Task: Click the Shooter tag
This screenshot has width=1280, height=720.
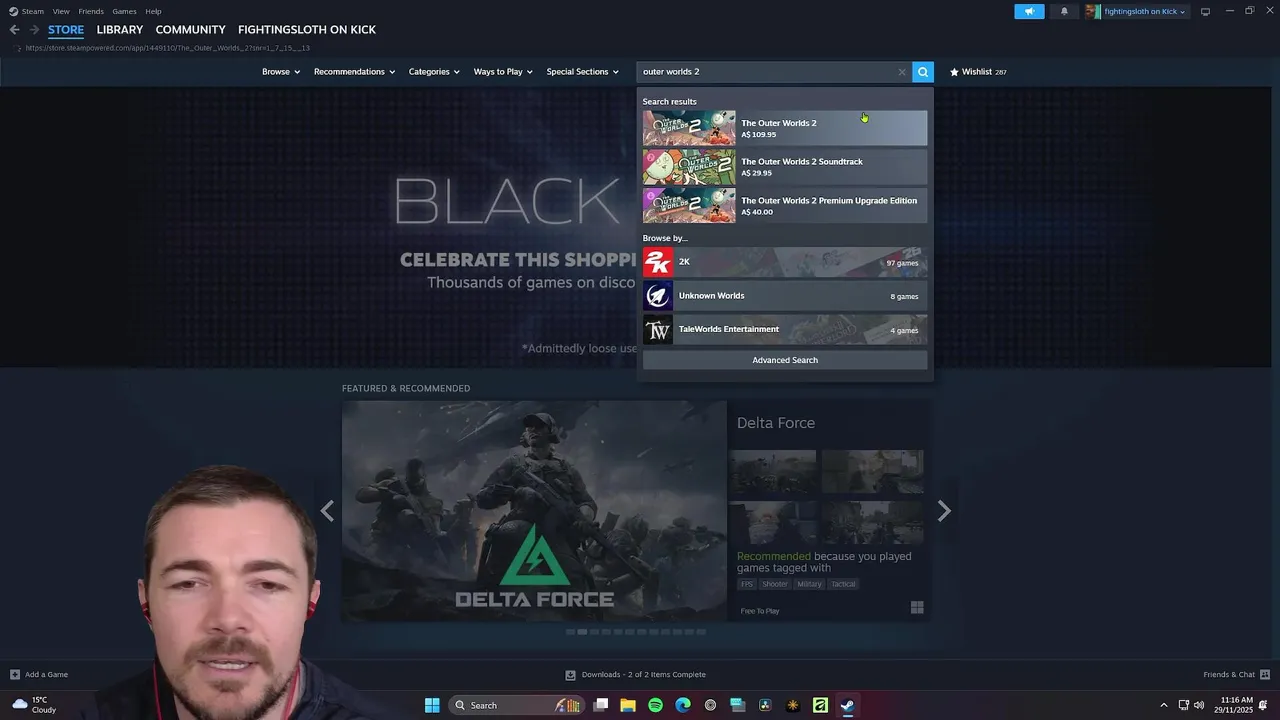Action: [x=775, y=584]
